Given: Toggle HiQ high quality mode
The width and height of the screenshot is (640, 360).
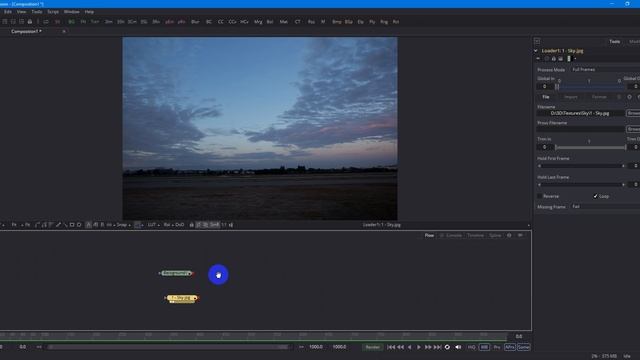Looking at the screenshot, I should [x=471, y=347].
